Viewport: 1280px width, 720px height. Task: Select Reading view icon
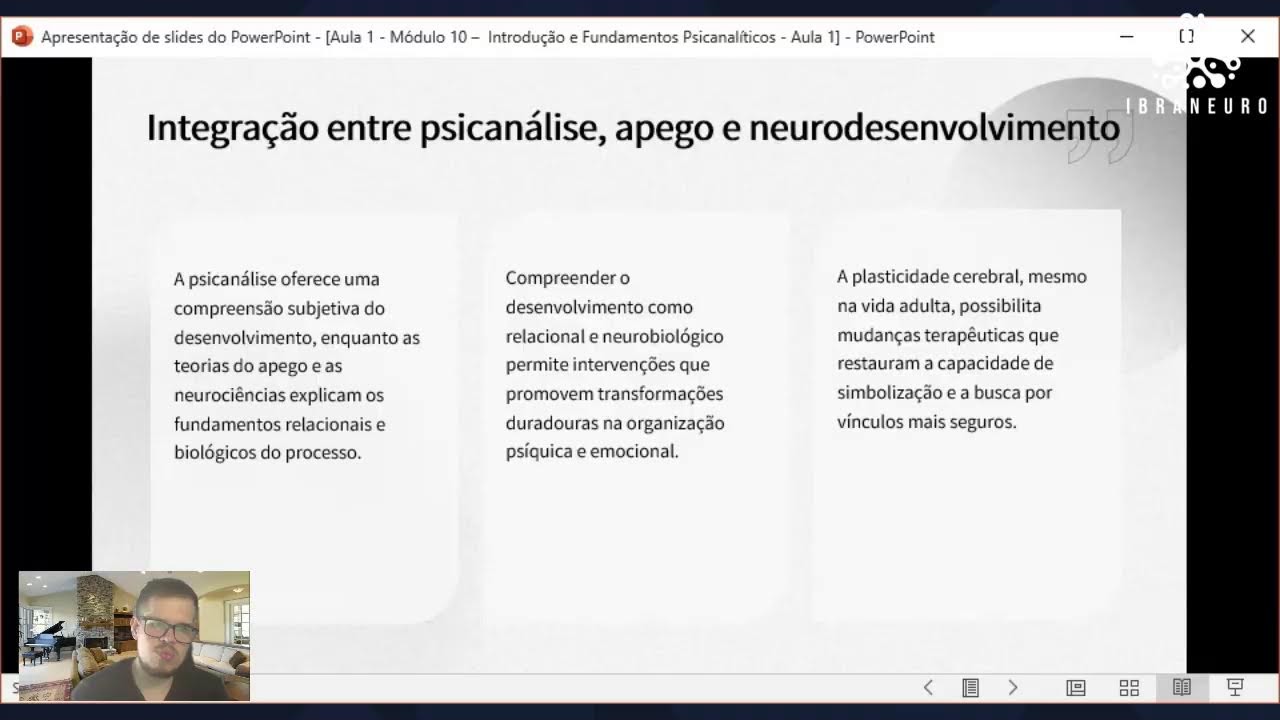point(1182,687)
